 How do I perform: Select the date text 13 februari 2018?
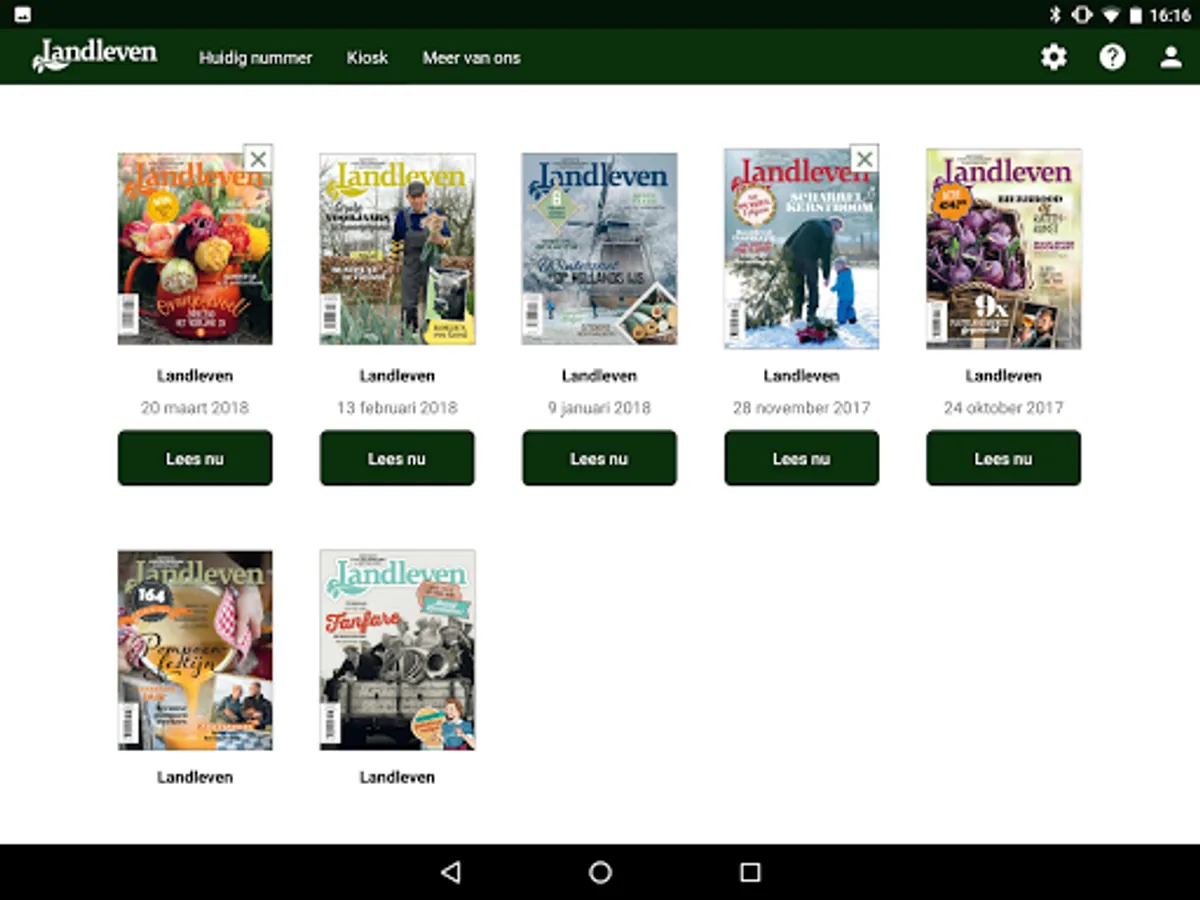(397, 408)
